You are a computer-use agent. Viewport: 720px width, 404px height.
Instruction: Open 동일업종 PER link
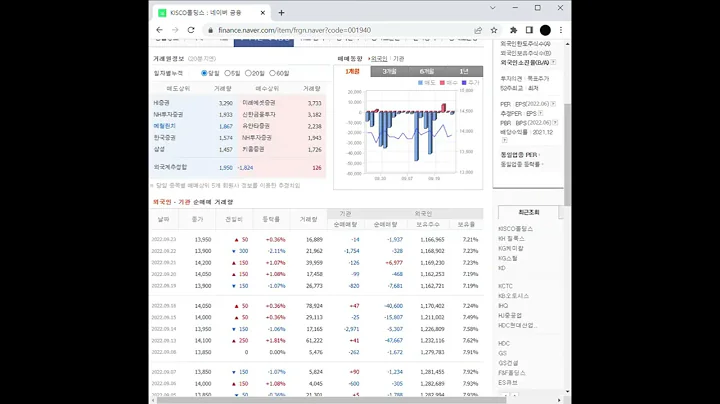tap(520, 155)
